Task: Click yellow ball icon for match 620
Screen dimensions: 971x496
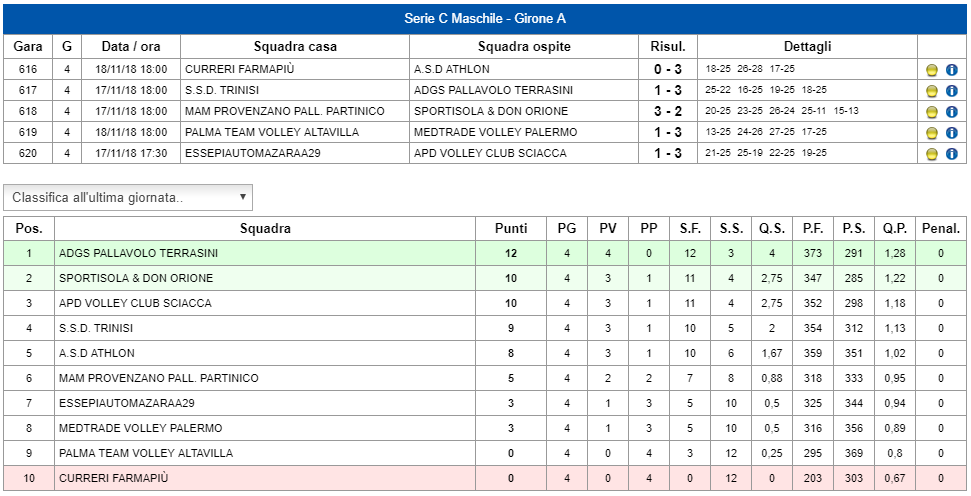Action: pyautogui.click(x=931, y=154)
